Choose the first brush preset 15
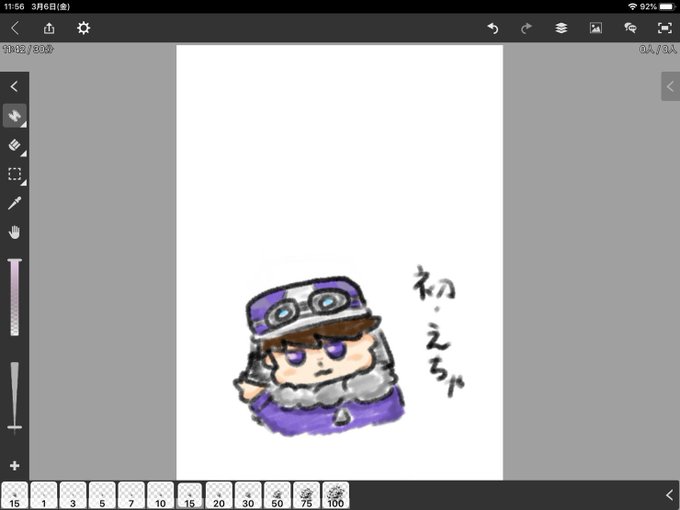 tap(15, 495)
